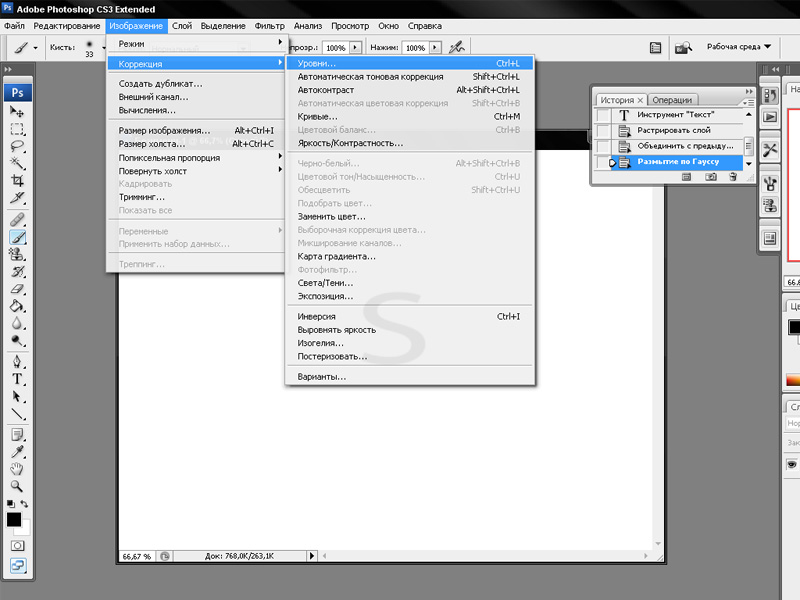Click the black foreground color swatch
The width and height of the screenshot is (800, 600).
click(x=13, y=520)
